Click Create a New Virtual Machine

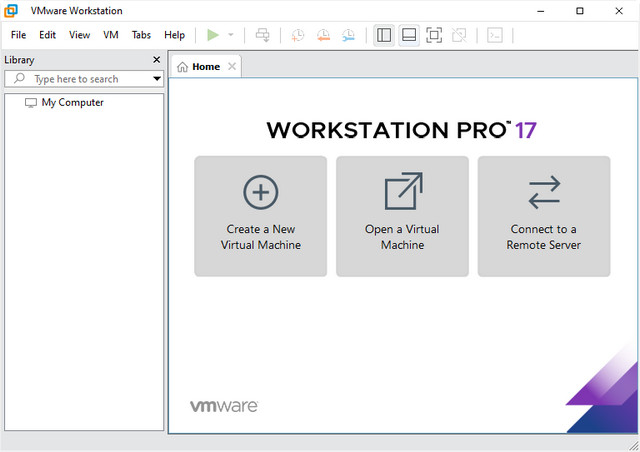(x=260, y=216)
